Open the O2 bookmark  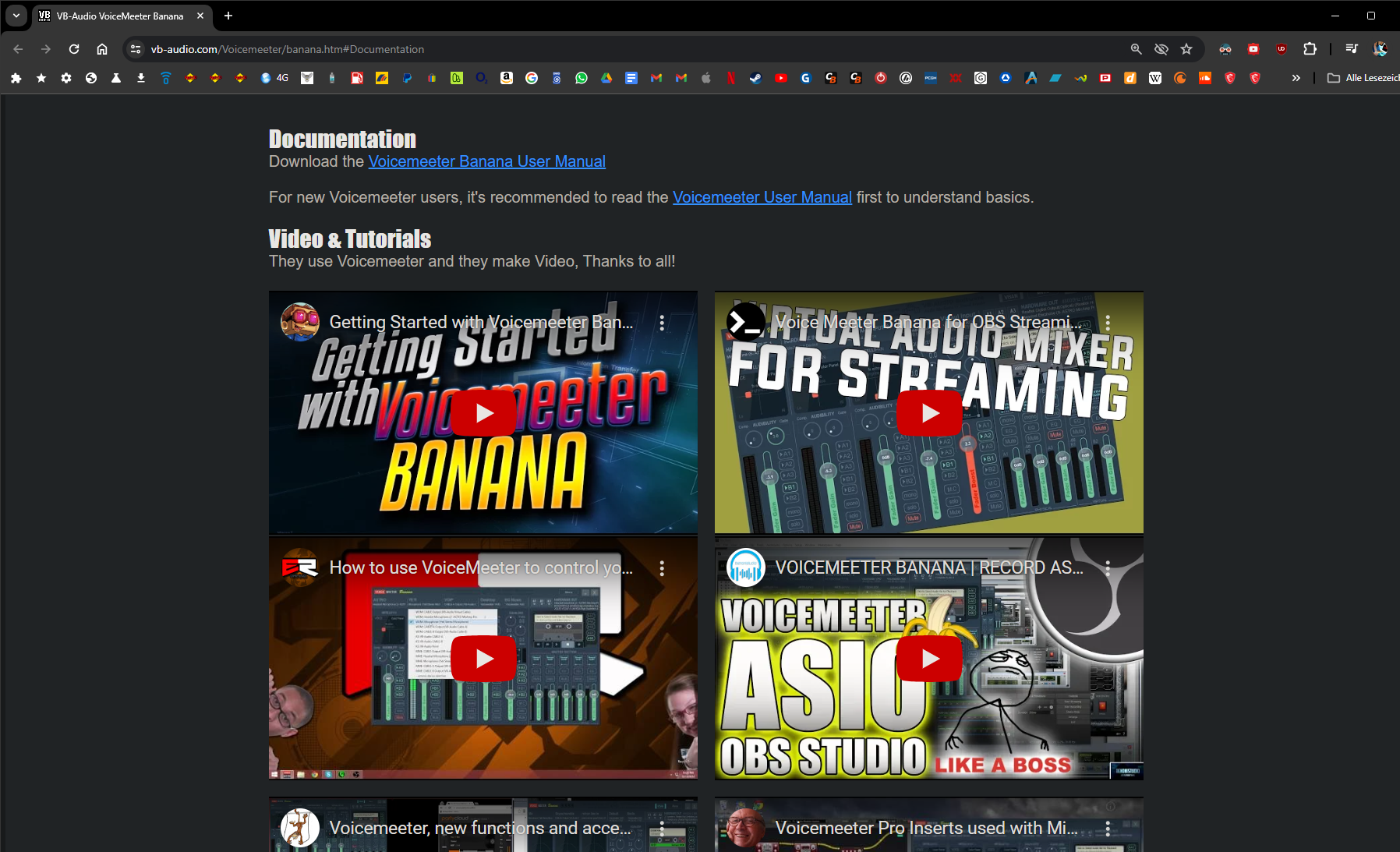482,78
